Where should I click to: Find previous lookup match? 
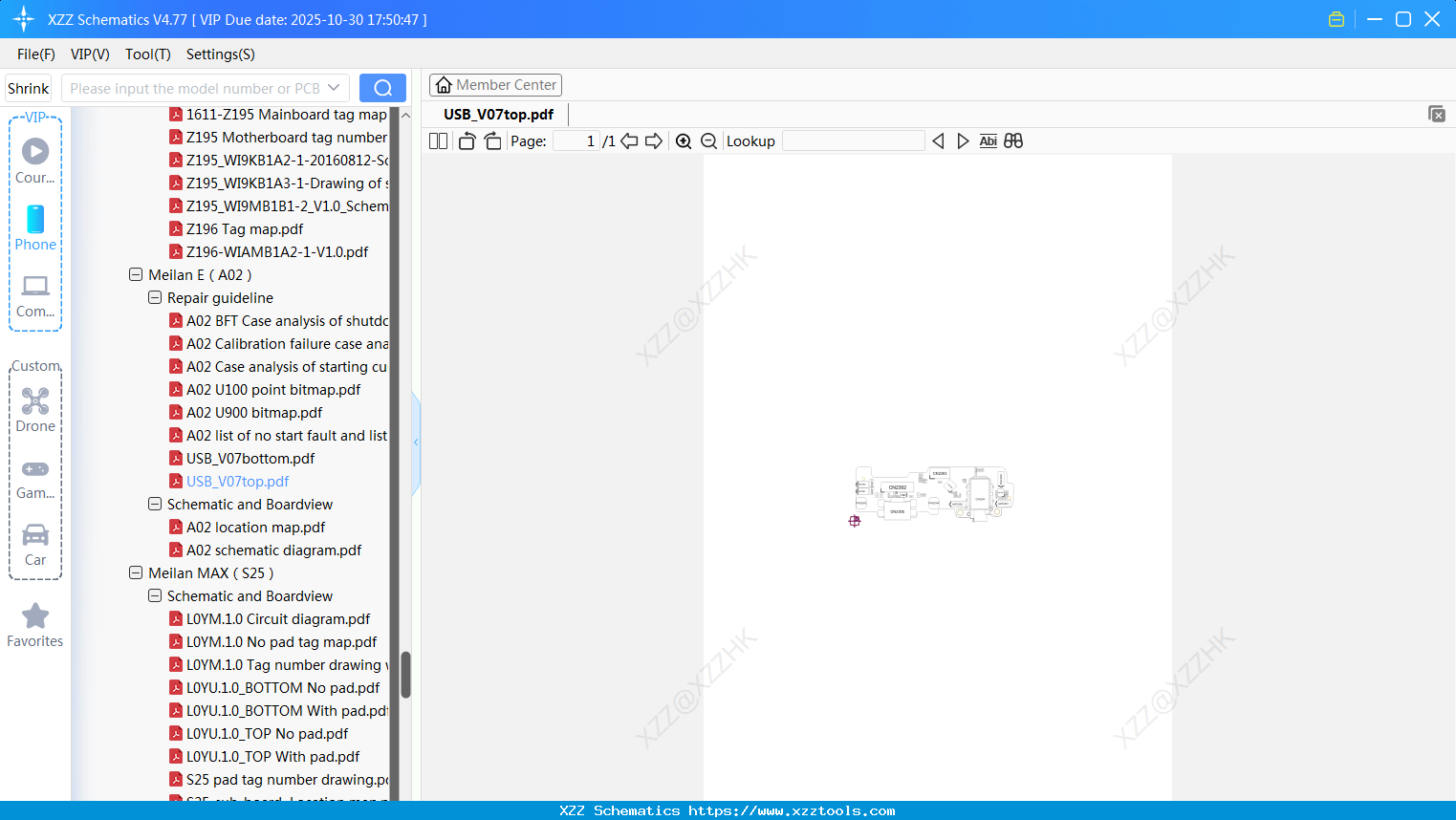click(x=938, y=141)
